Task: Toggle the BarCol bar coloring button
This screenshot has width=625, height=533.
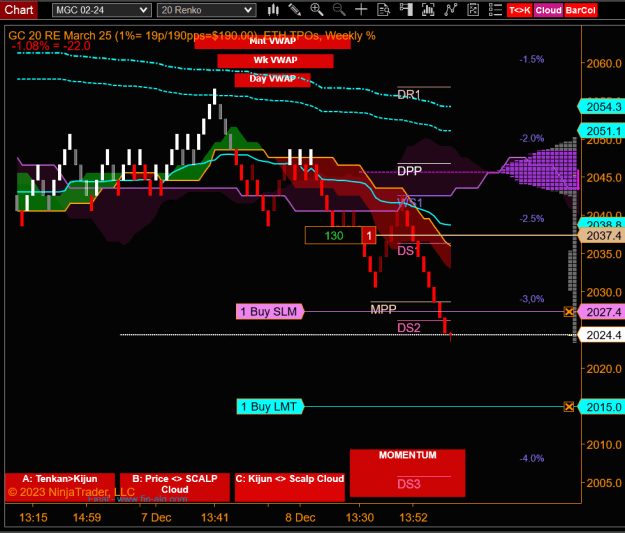Action: pyautogui.click(x=580, y=10)
